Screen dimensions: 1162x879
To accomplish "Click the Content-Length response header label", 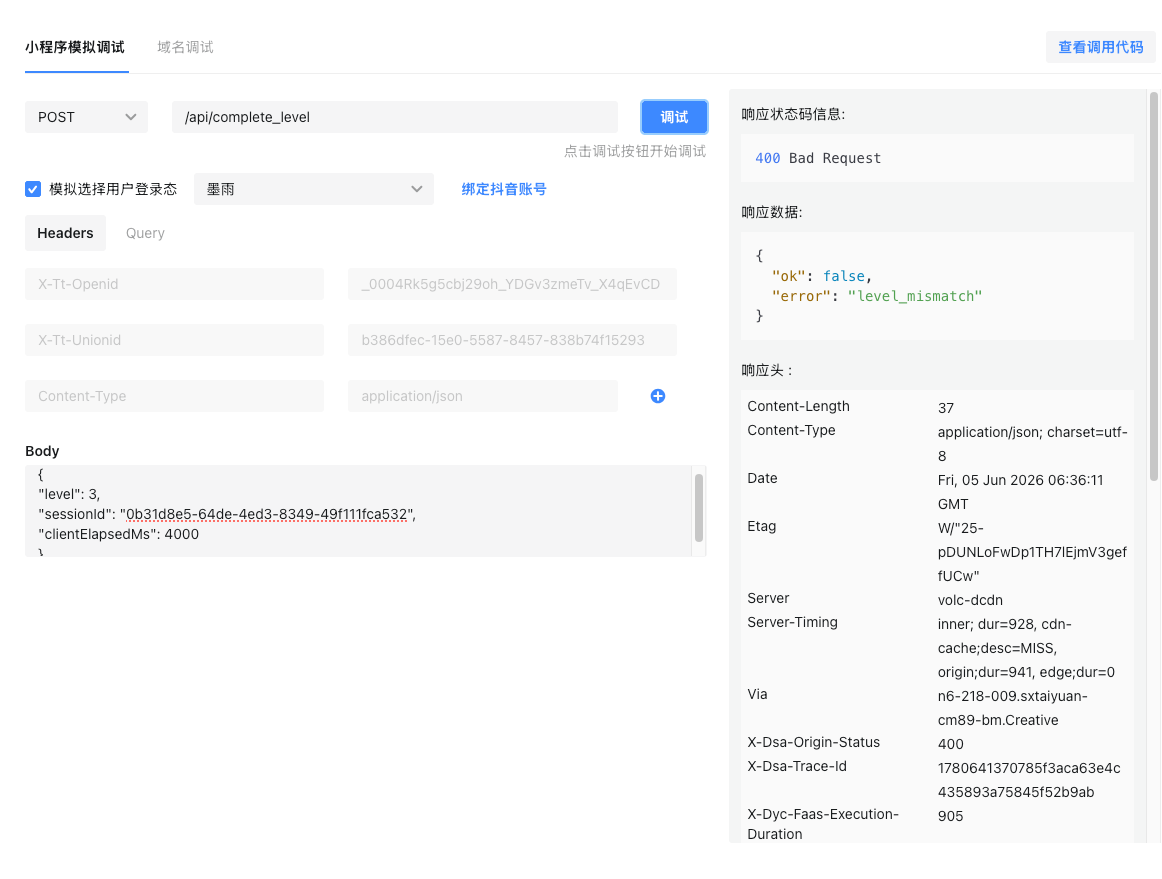I will click(798, 406).
